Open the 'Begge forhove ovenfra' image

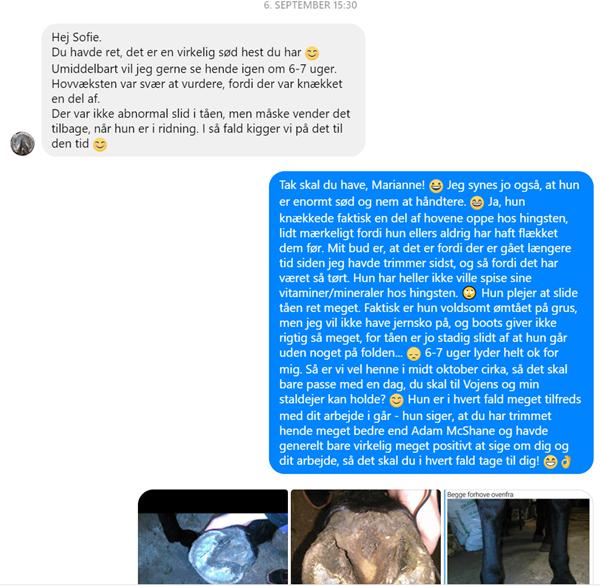click(518, 537)
